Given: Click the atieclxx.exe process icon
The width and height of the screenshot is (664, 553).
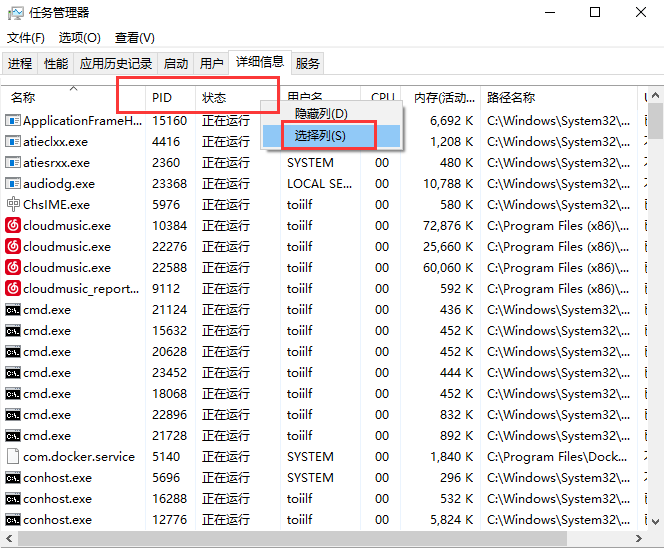Looking at the screenshot, I should 13,142.
